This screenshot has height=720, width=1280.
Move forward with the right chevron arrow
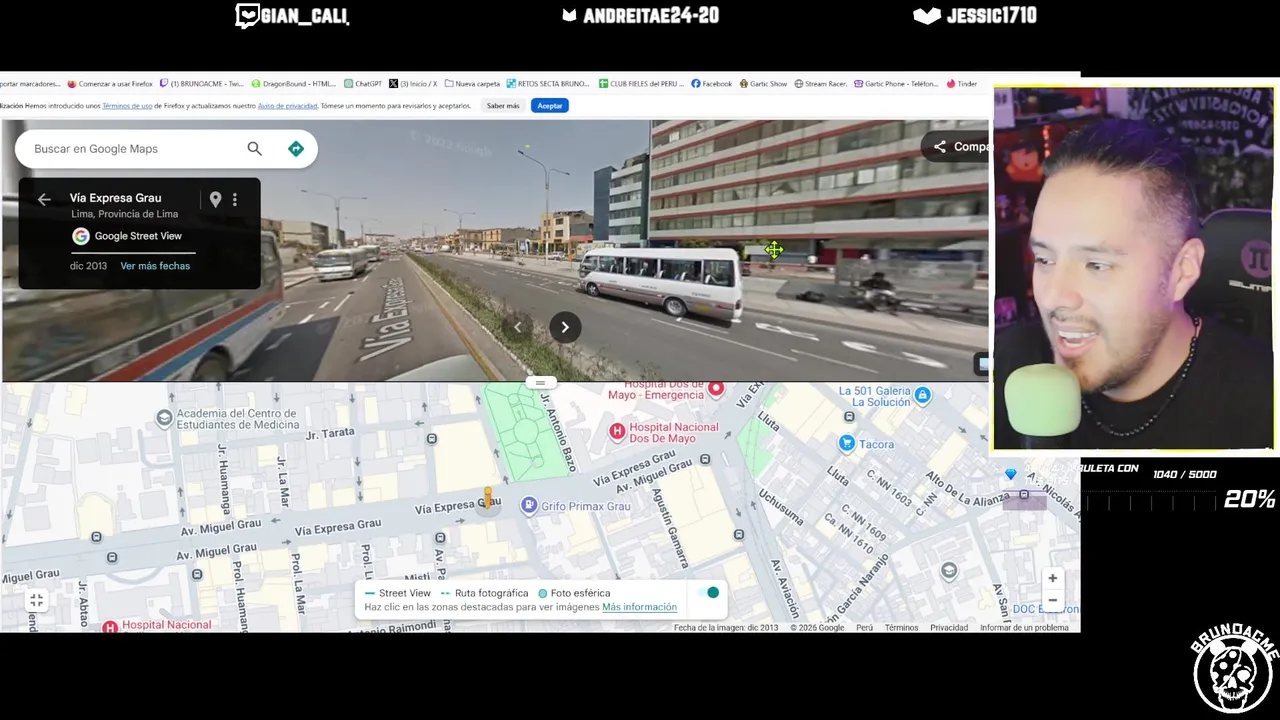pos(565,327)
